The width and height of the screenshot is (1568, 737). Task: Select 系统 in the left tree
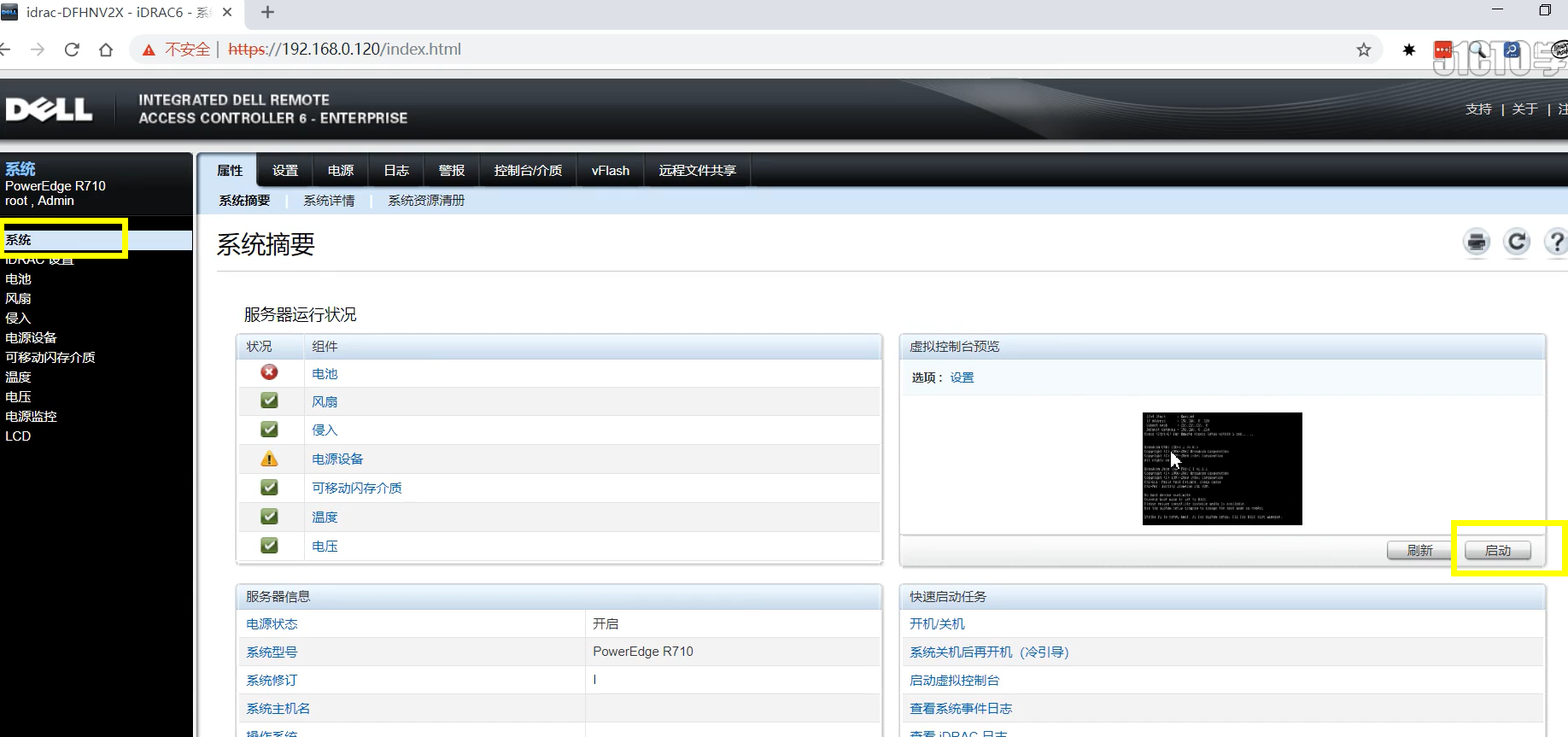[x=18, y=240]
